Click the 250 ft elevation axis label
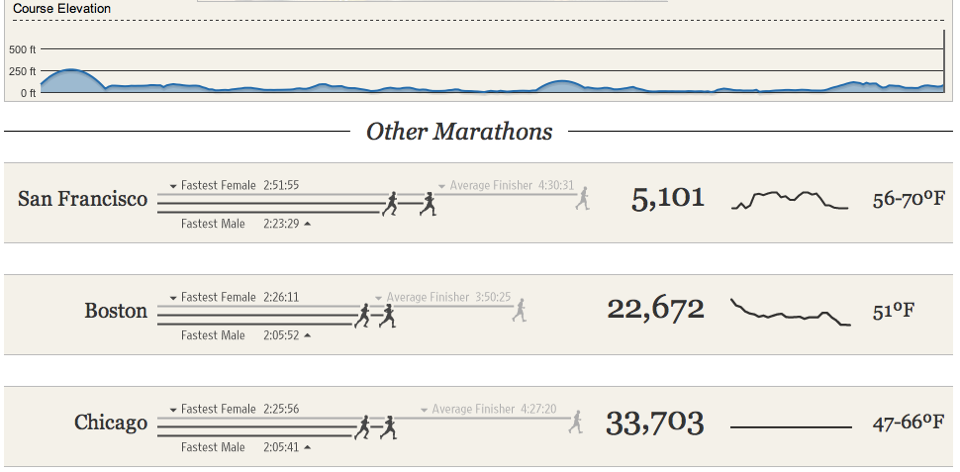Image resolution: width=960 pixels, height=472 pixels. [x=23, y=71]
